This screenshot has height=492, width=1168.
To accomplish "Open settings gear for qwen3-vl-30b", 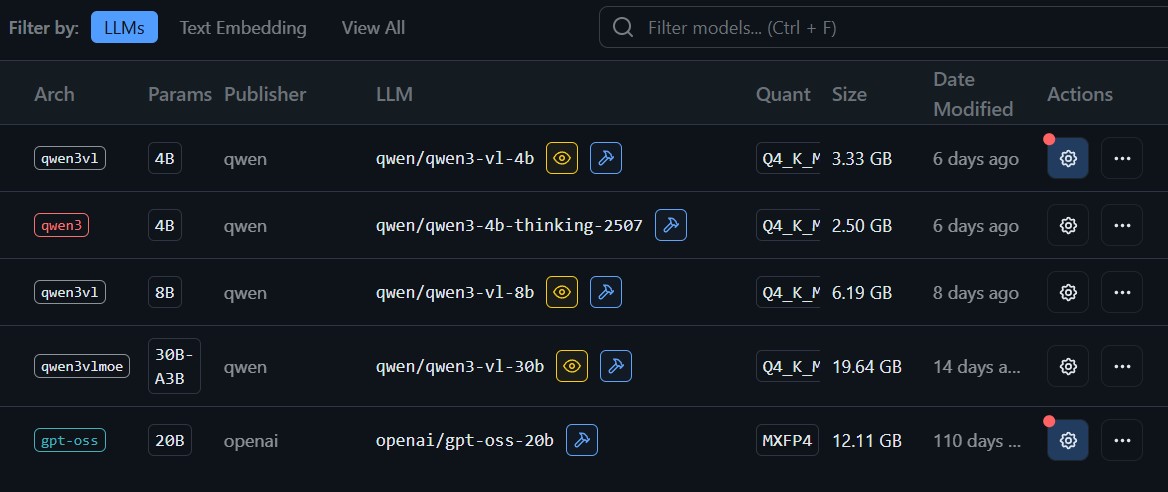I will [x=1068, y=366].
